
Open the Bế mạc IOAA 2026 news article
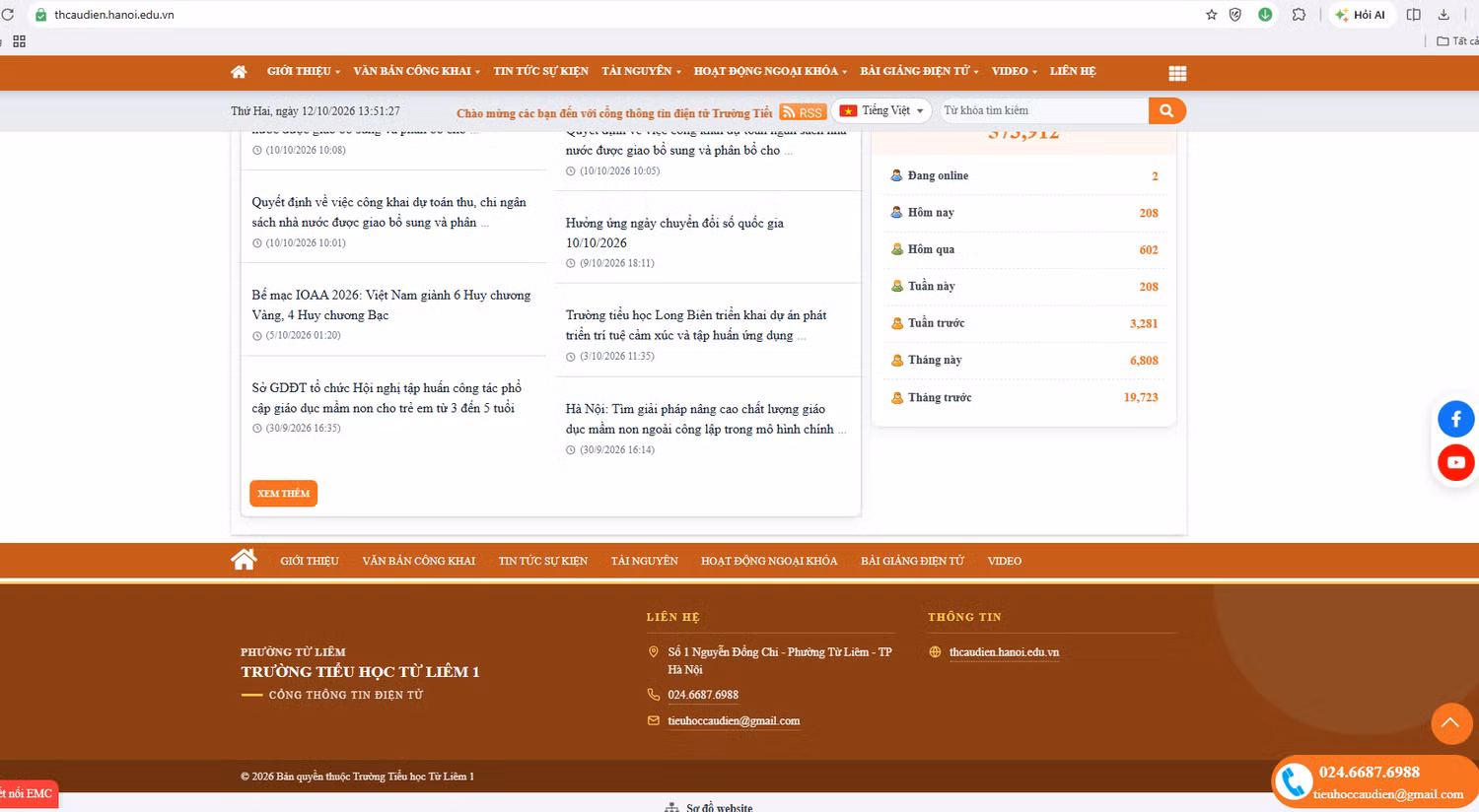pyautogui.click(x=390, y=304)
